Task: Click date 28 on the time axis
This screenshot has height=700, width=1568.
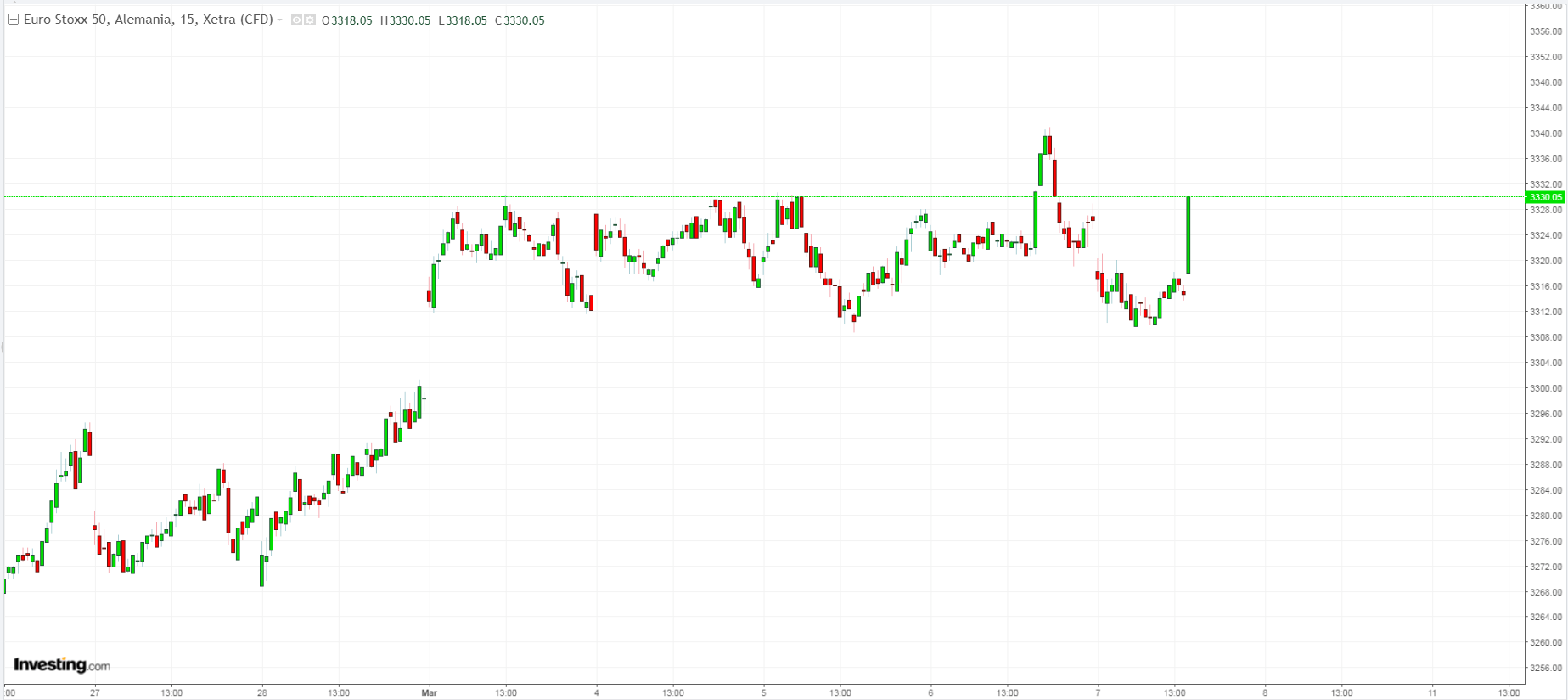Action: point(262,692)
